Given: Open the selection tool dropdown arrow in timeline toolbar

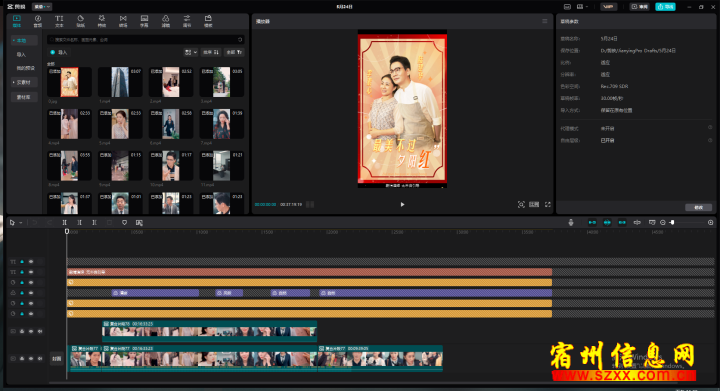Looking at the screenshot, I should pos(21,223).
